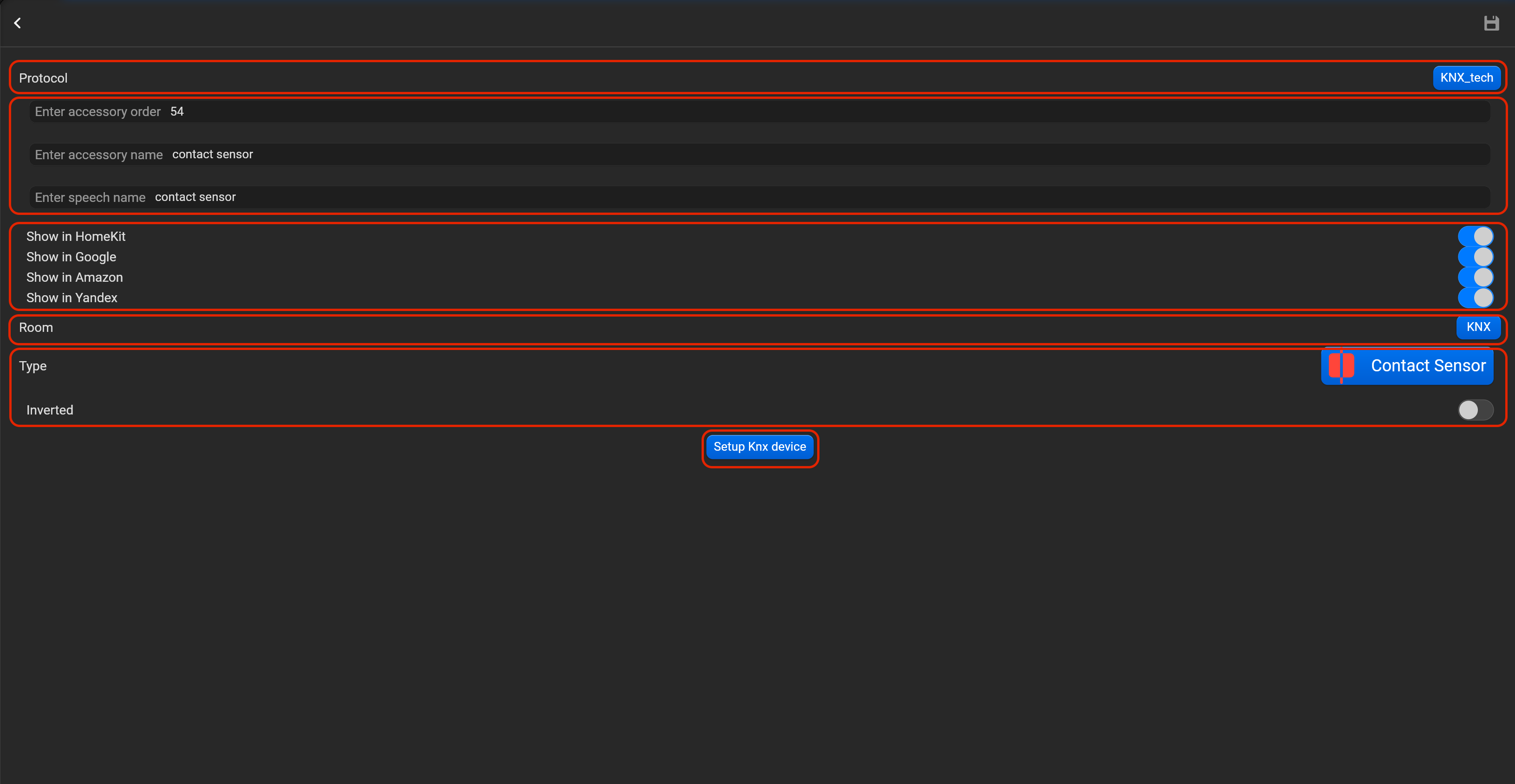Enable the Inverted switch

tap(1475, 410)
